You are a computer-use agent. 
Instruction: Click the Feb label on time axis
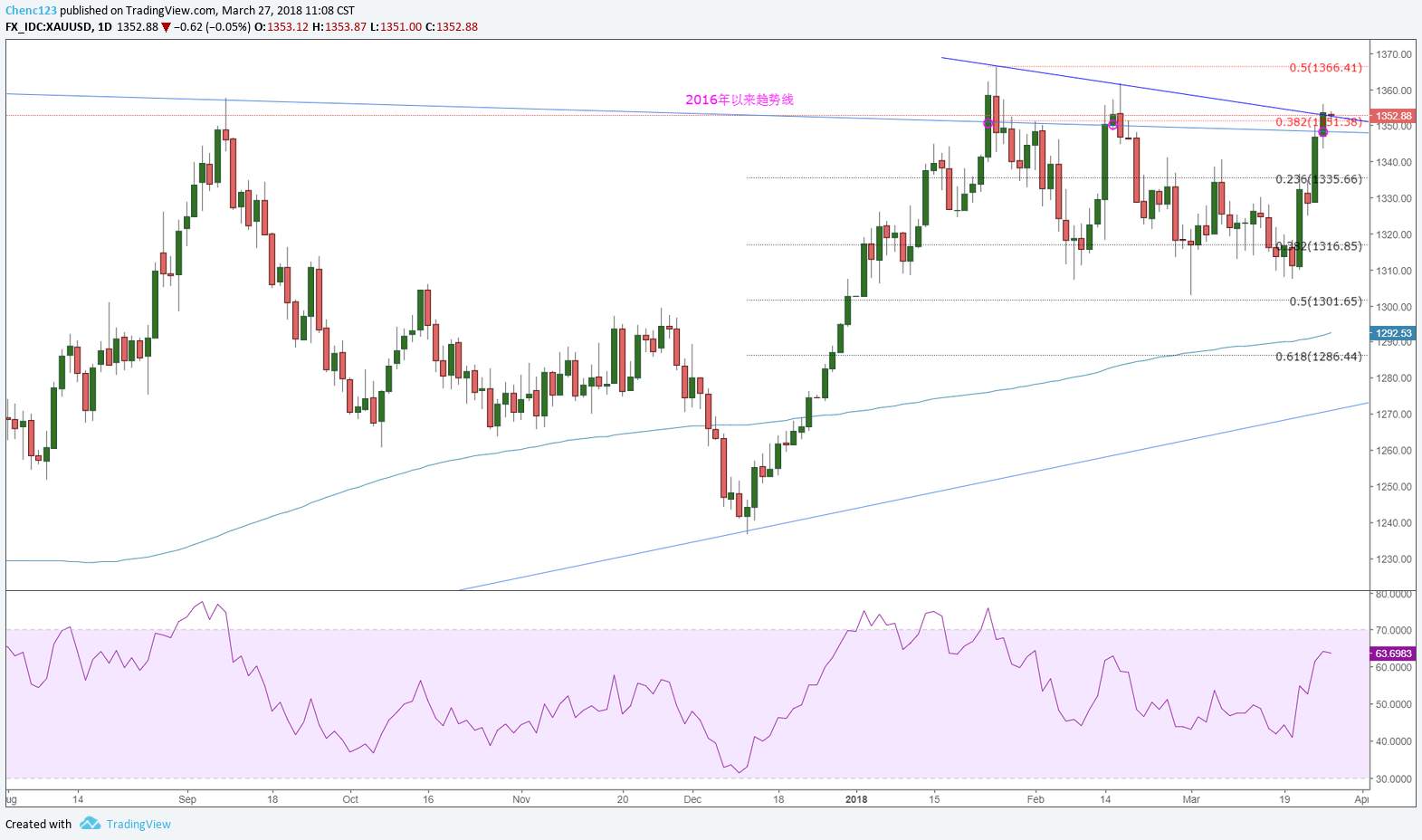coord(1035,799)
